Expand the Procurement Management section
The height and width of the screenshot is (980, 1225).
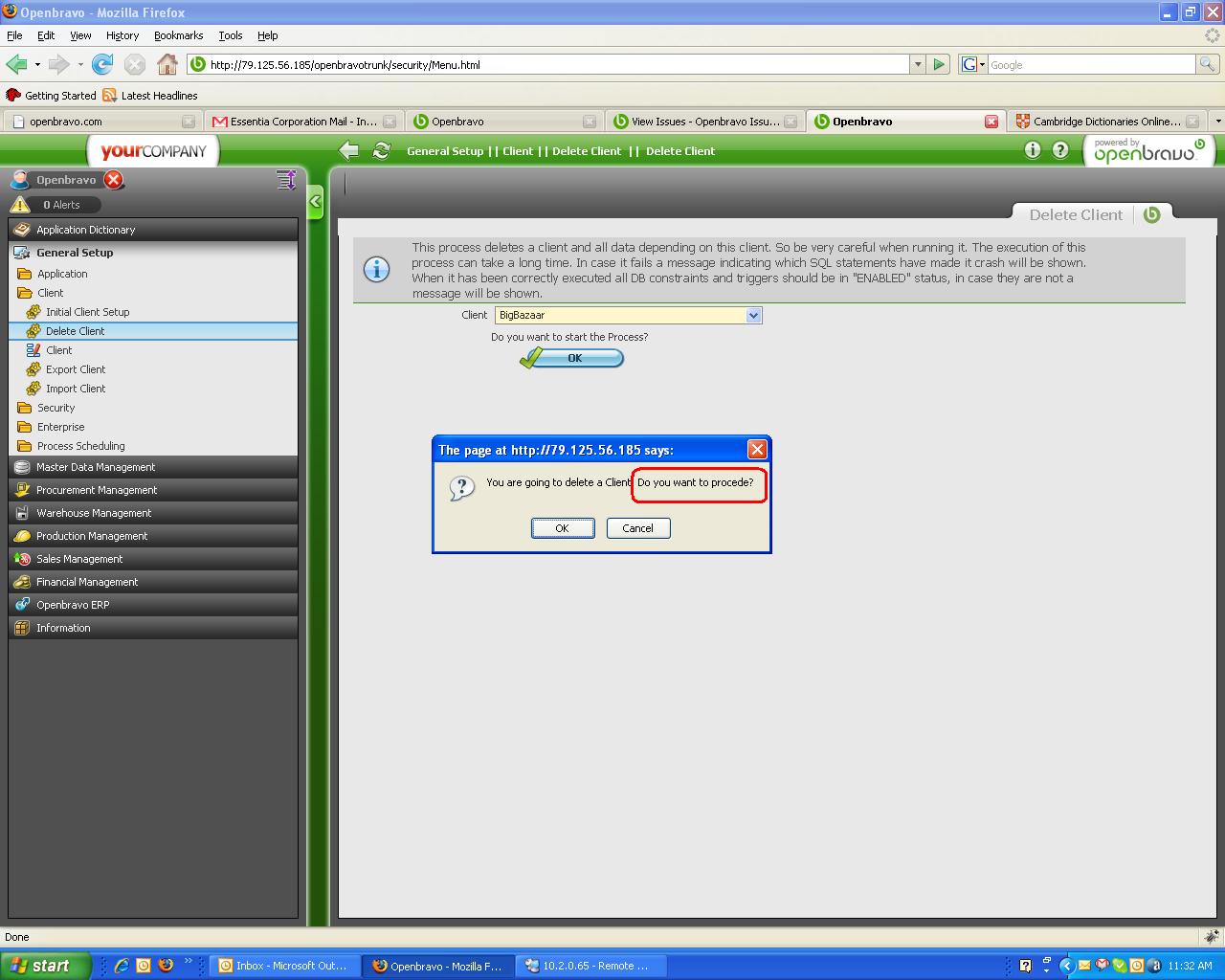coord(153,490)
